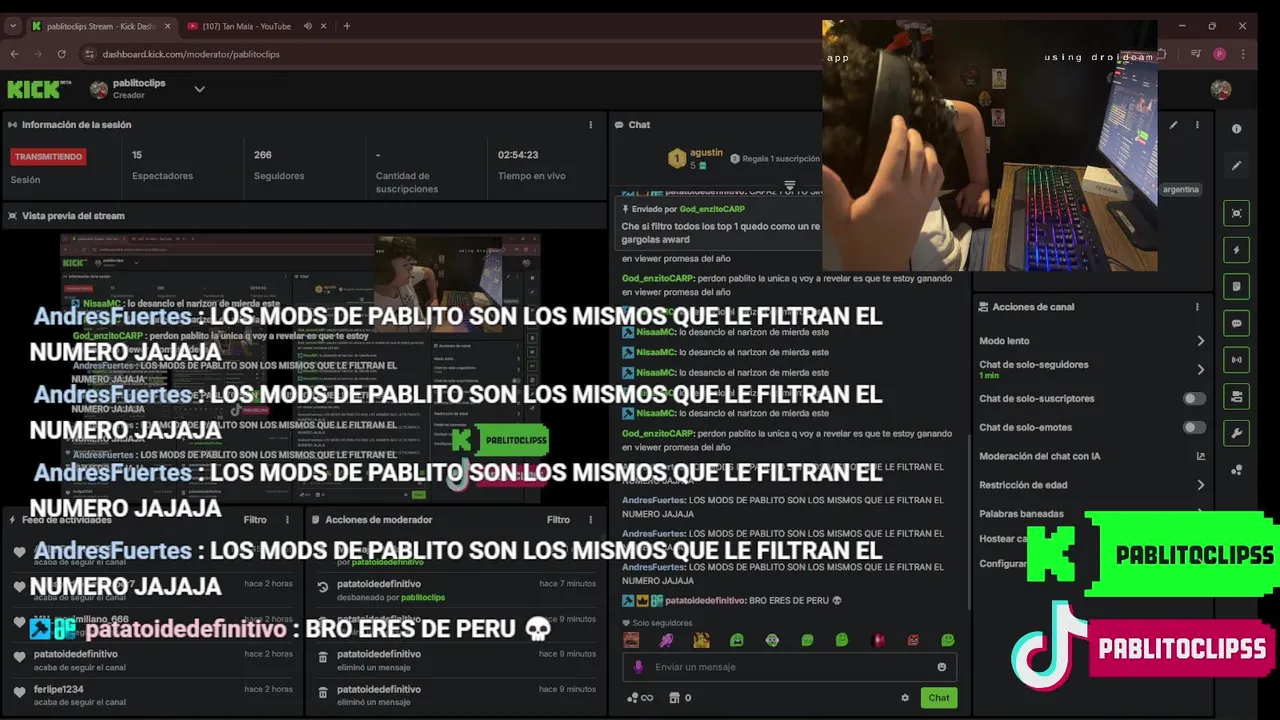The height and width of the screenshot is (720, 1280).
Task: Insert the angry red emote in the row
Action: pyautogui.click(x=913, y=640)
